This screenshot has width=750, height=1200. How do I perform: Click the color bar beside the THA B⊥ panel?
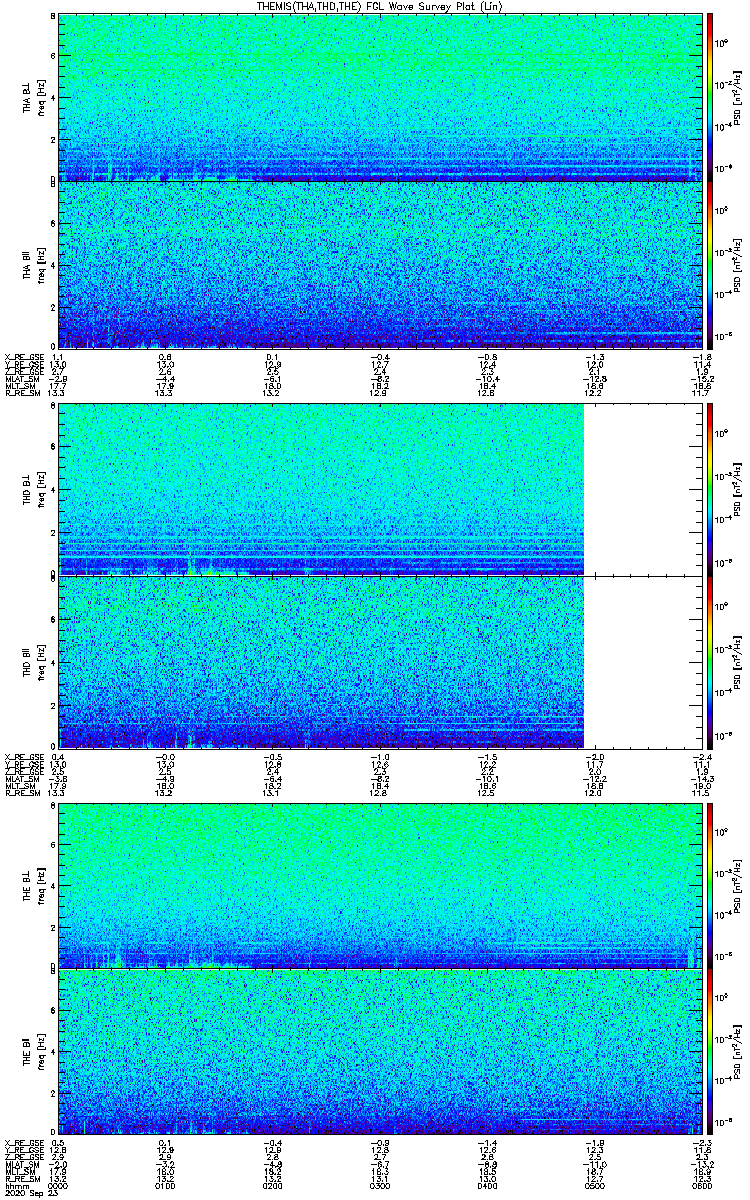click(x=710, y=96)
